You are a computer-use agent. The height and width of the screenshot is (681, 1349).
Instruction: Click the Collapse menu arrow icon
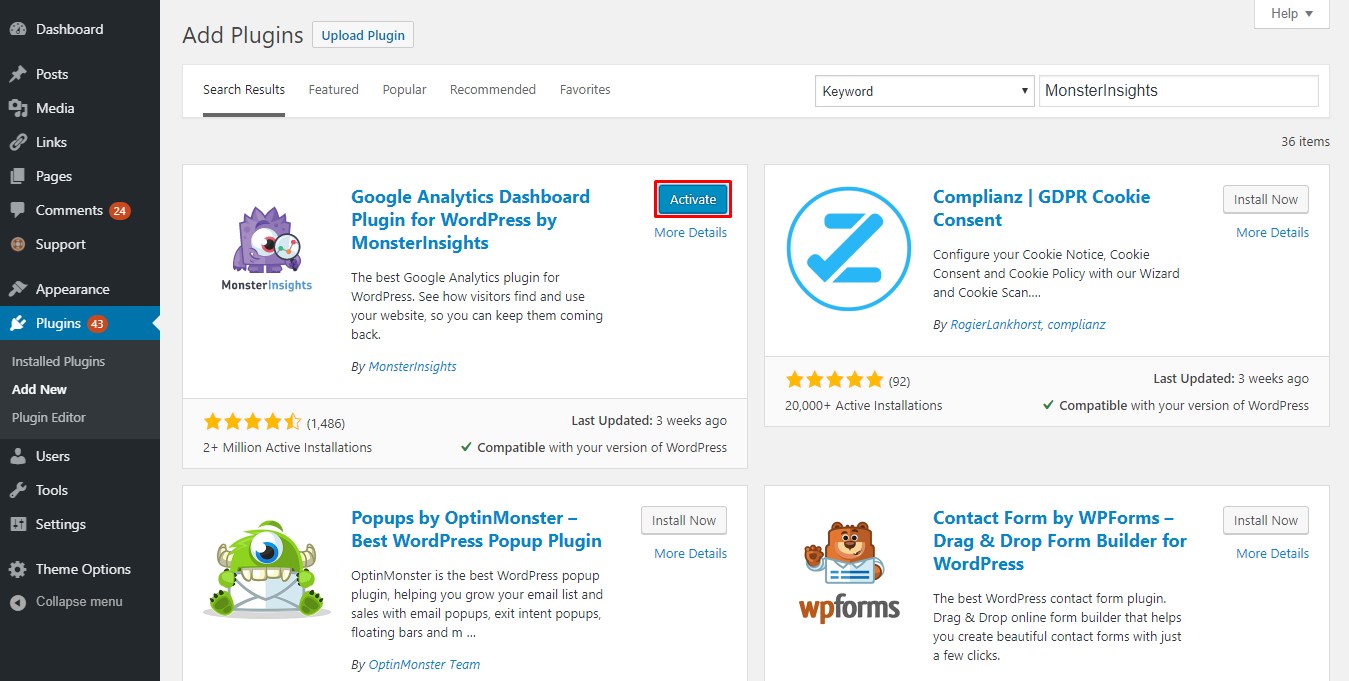(x=17, y=602)
